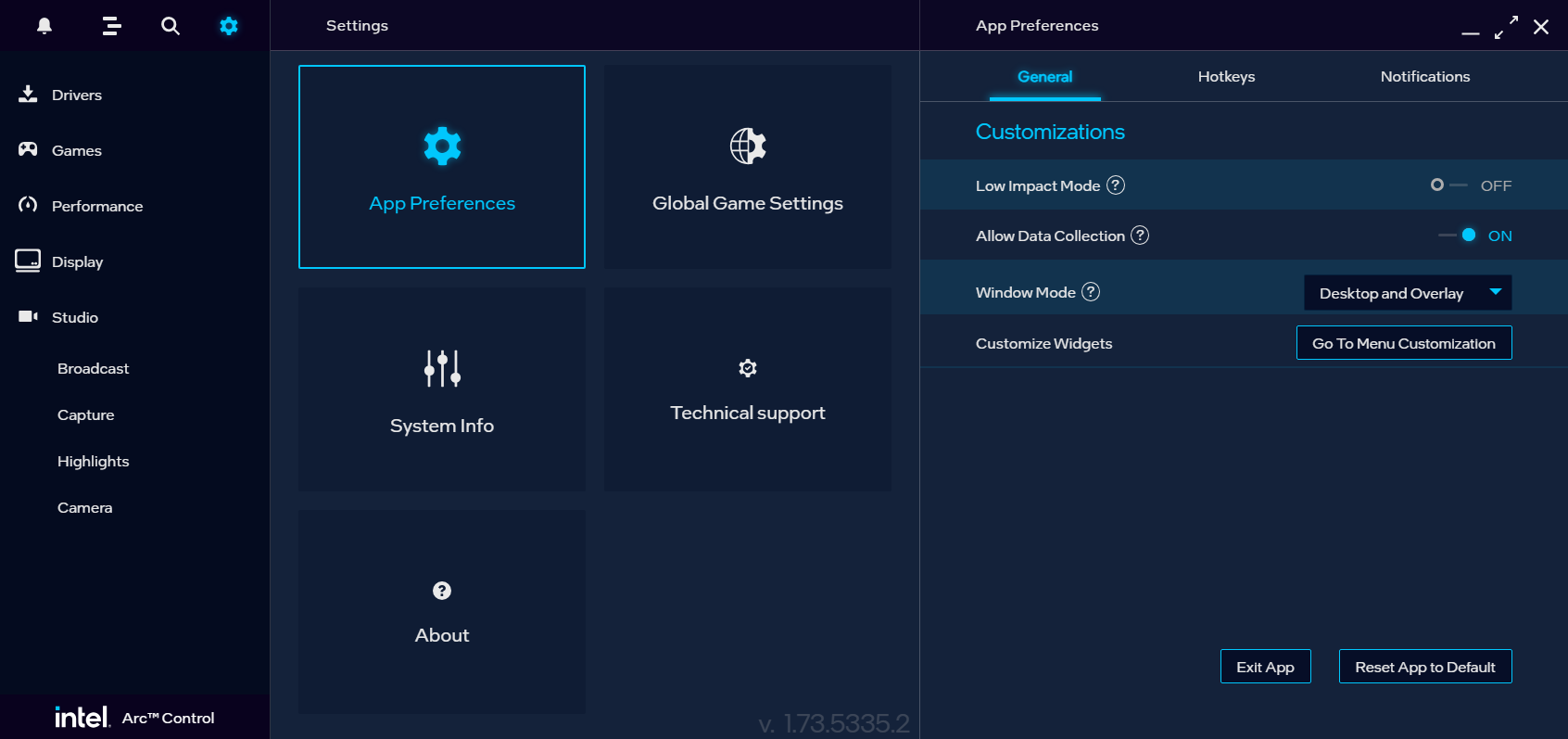Collapse sidebar using the menu lines icon
This screenshot has height=739, width=1568.
[x=112, y=26]
